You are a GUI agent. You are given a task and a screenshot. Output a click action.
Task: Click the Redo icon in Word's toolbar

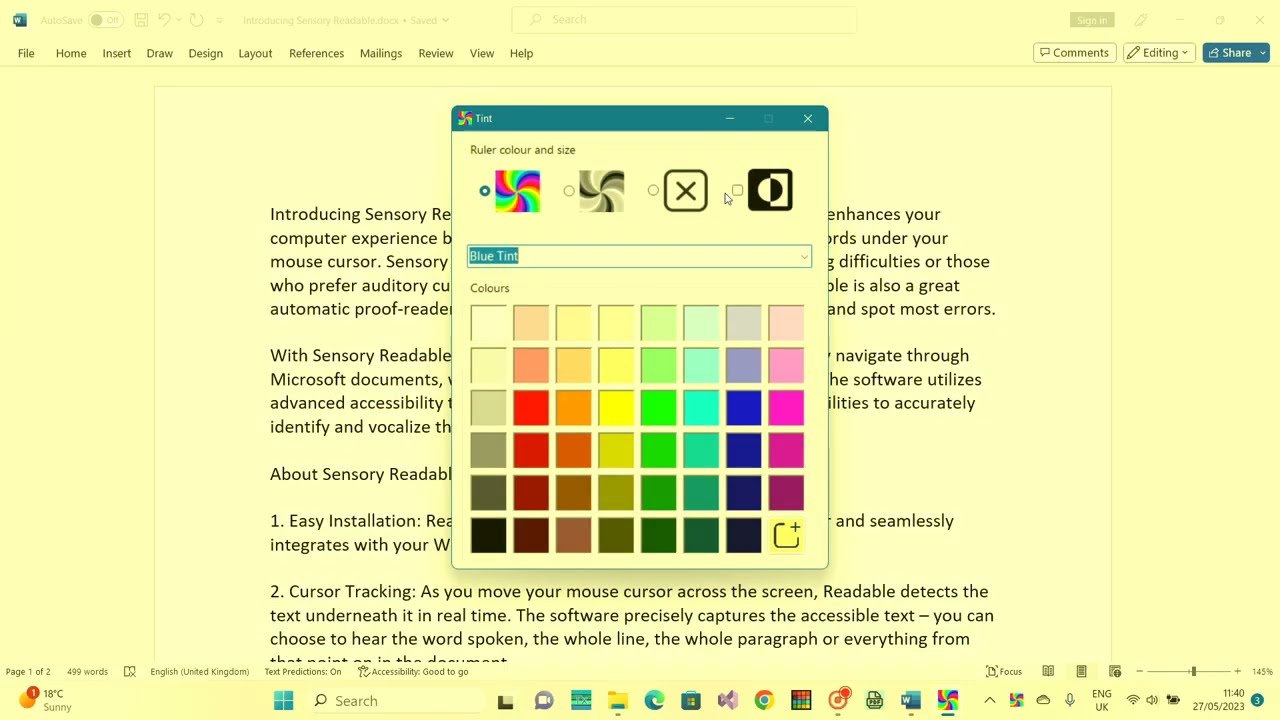pyautogui.click(x=196, y=20)
